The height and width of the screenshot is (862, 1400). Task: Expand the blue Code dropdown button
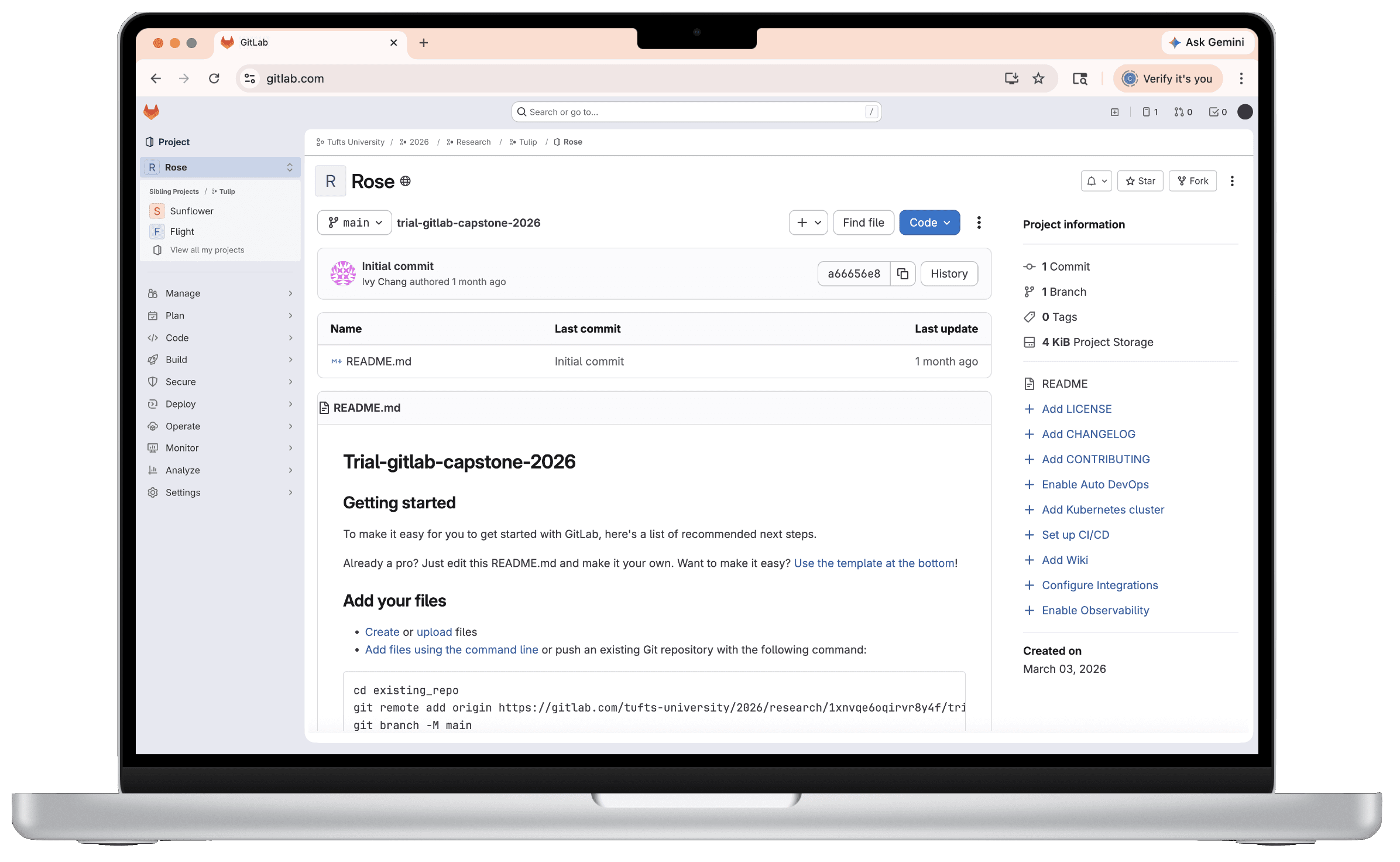(x=929, y=223)
